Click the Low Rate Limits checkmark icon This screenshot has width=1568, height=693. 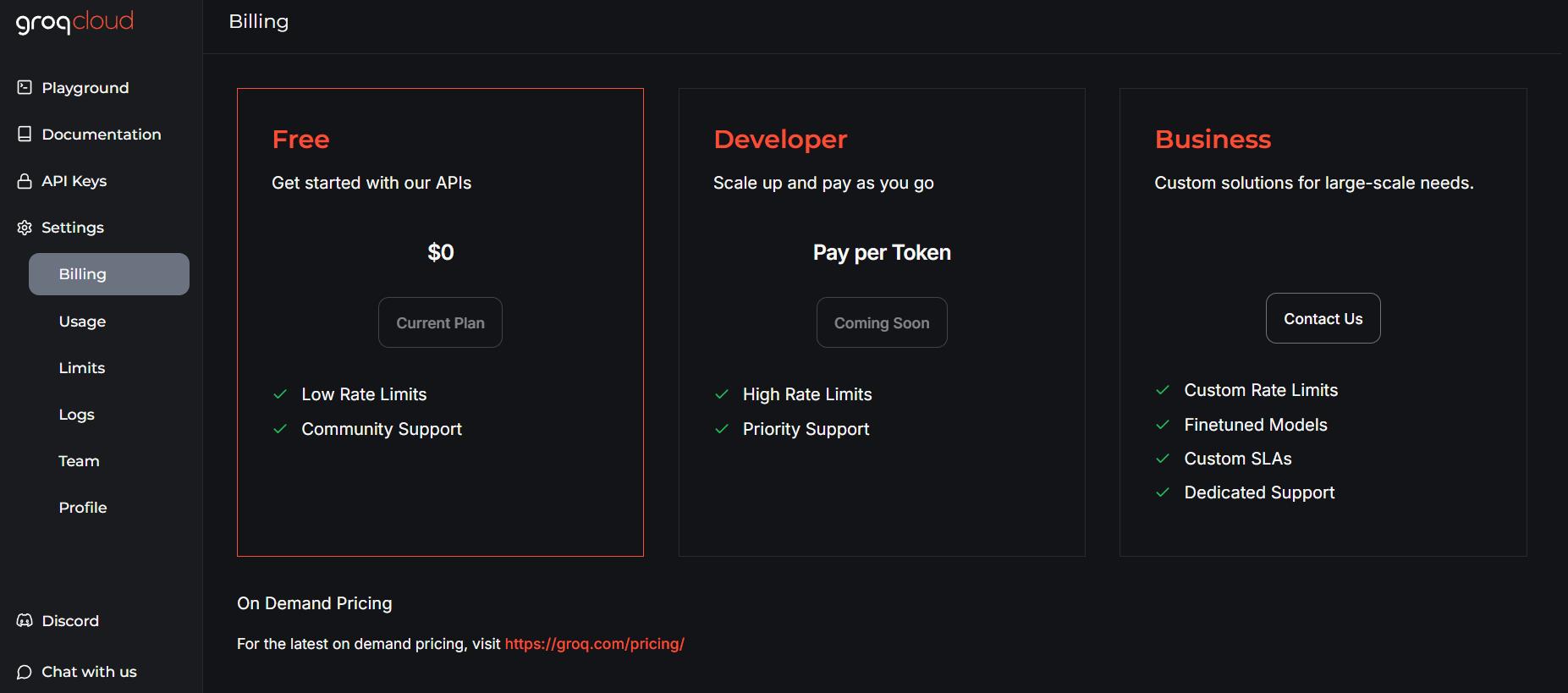click(280, 394)
